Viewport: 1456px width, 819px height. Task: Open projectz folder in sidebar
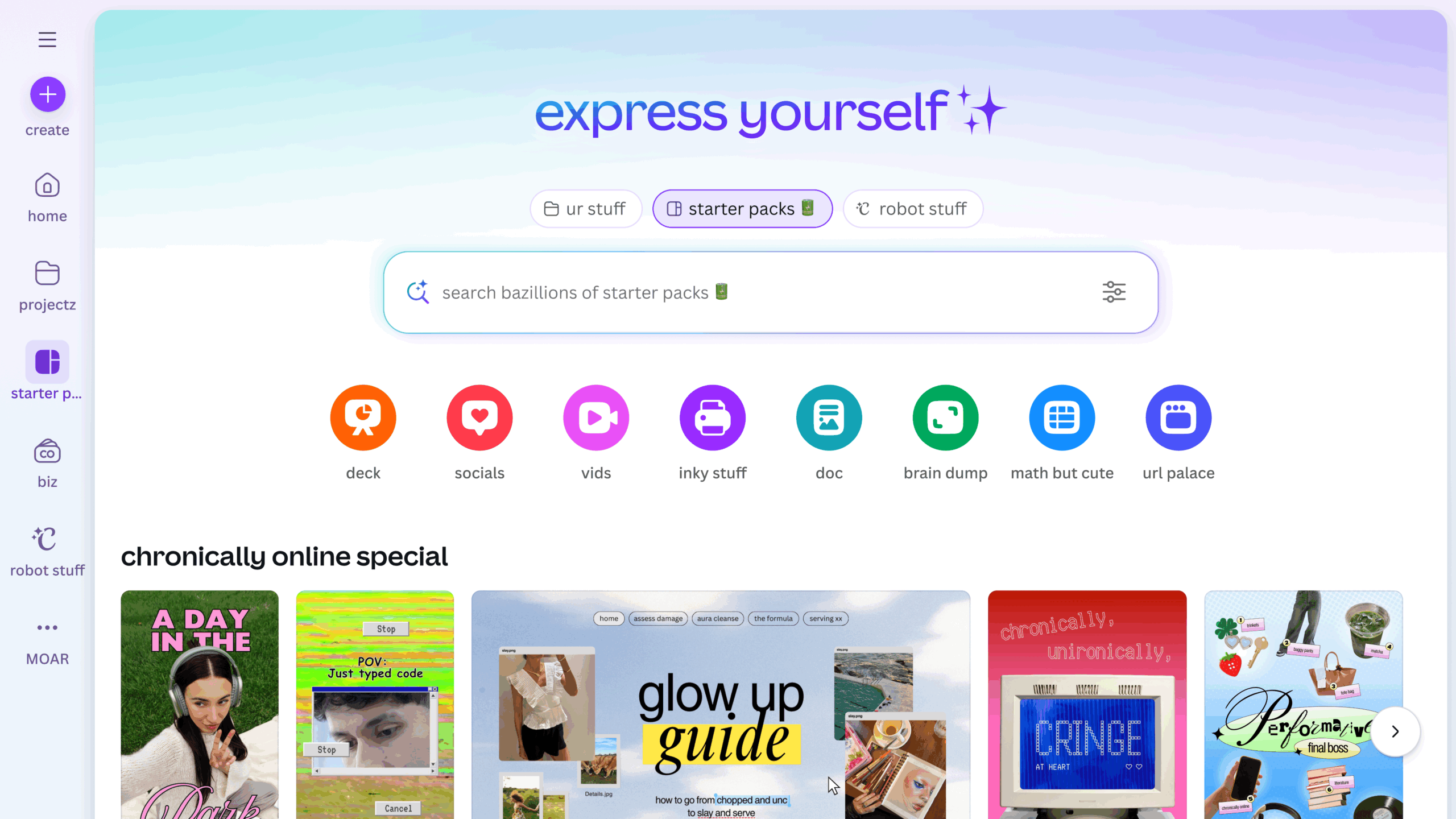(x=47, y=287)
